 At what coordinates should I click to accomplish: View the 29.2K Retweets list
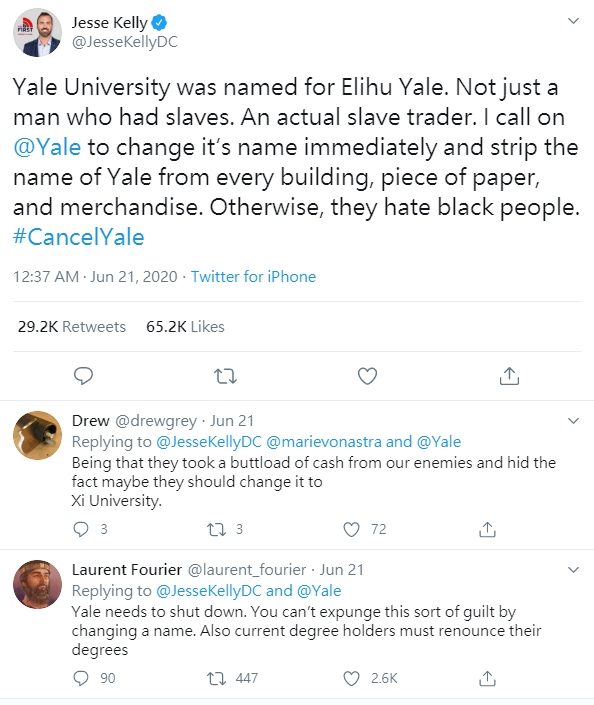pos(72,326)
